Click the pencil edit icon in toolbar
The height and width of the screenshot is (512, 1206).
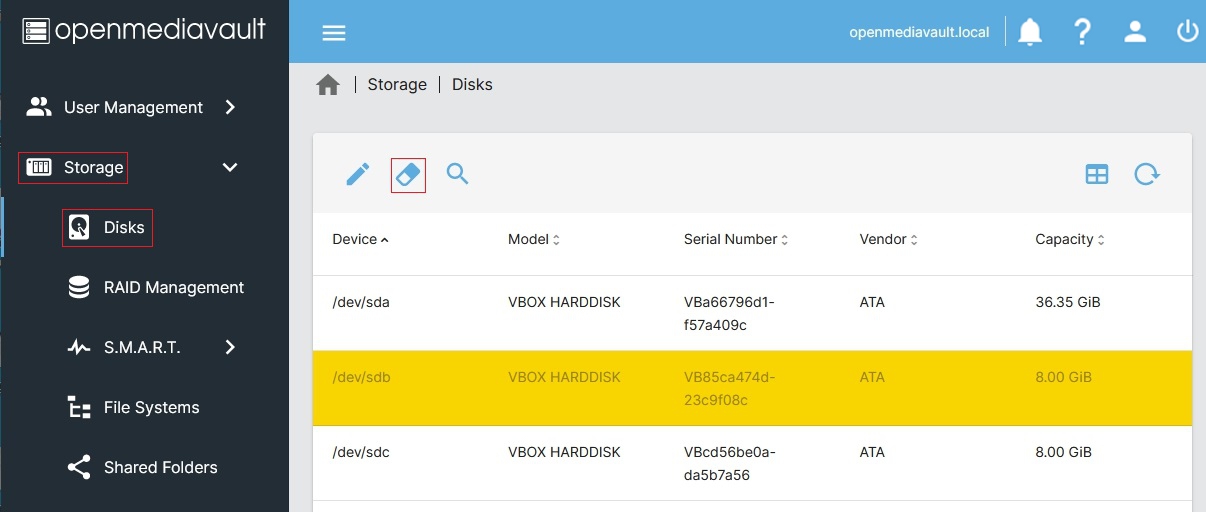[357, 175]
